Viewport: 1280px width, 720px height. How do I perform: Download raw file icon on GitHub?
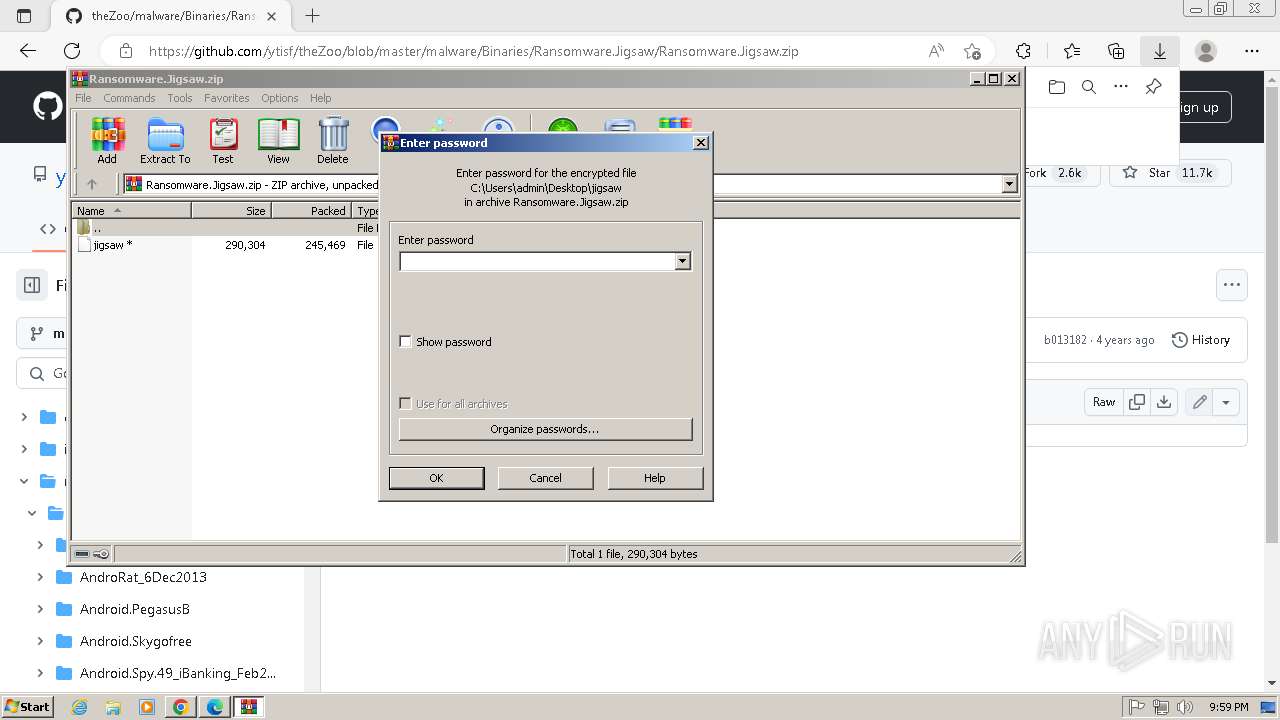pyautogui.click(x=1164, y=402)
